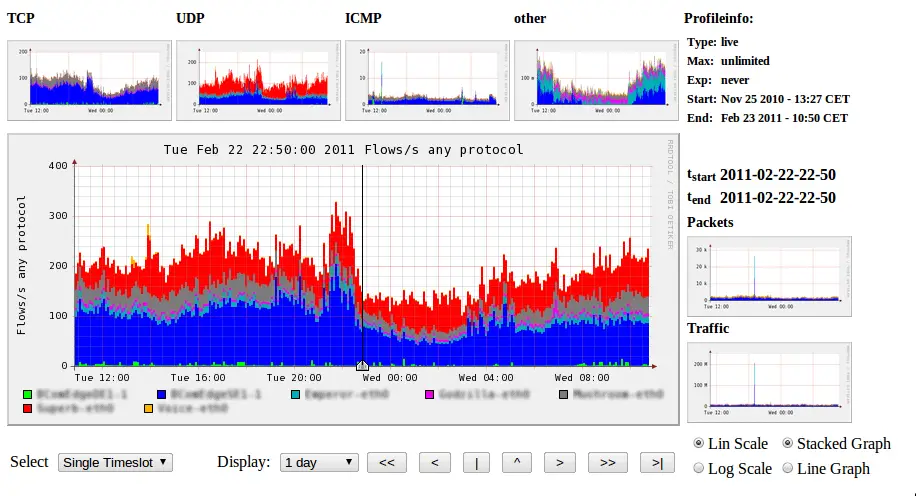Step forward with the > button
The height and width of the screenshot is (496, 916).
point(560,463)
